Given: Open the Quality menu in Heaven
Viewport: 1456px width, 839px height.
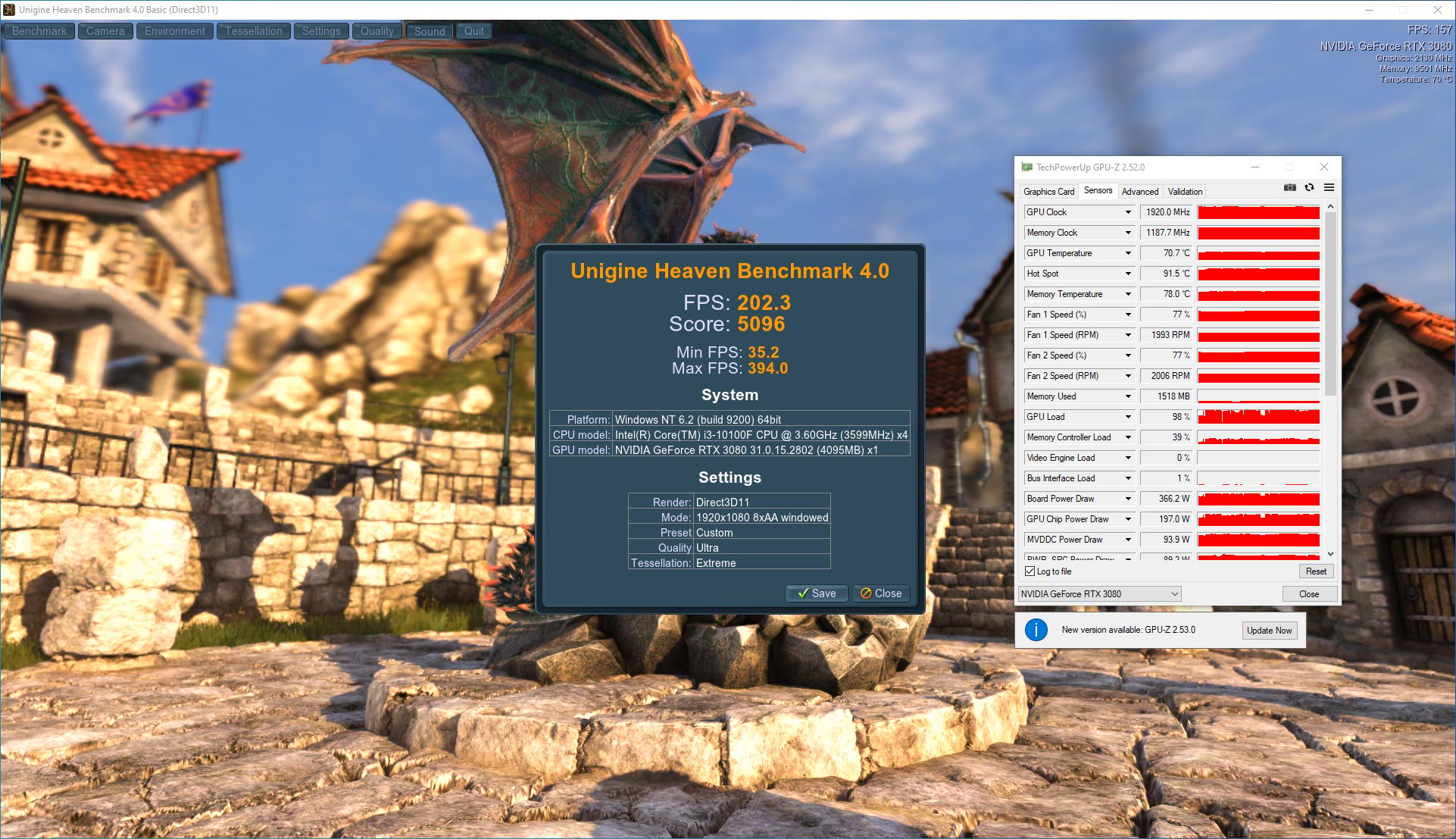Looking at the screenshot, I should pyautogui.click(x=377, y=31).
